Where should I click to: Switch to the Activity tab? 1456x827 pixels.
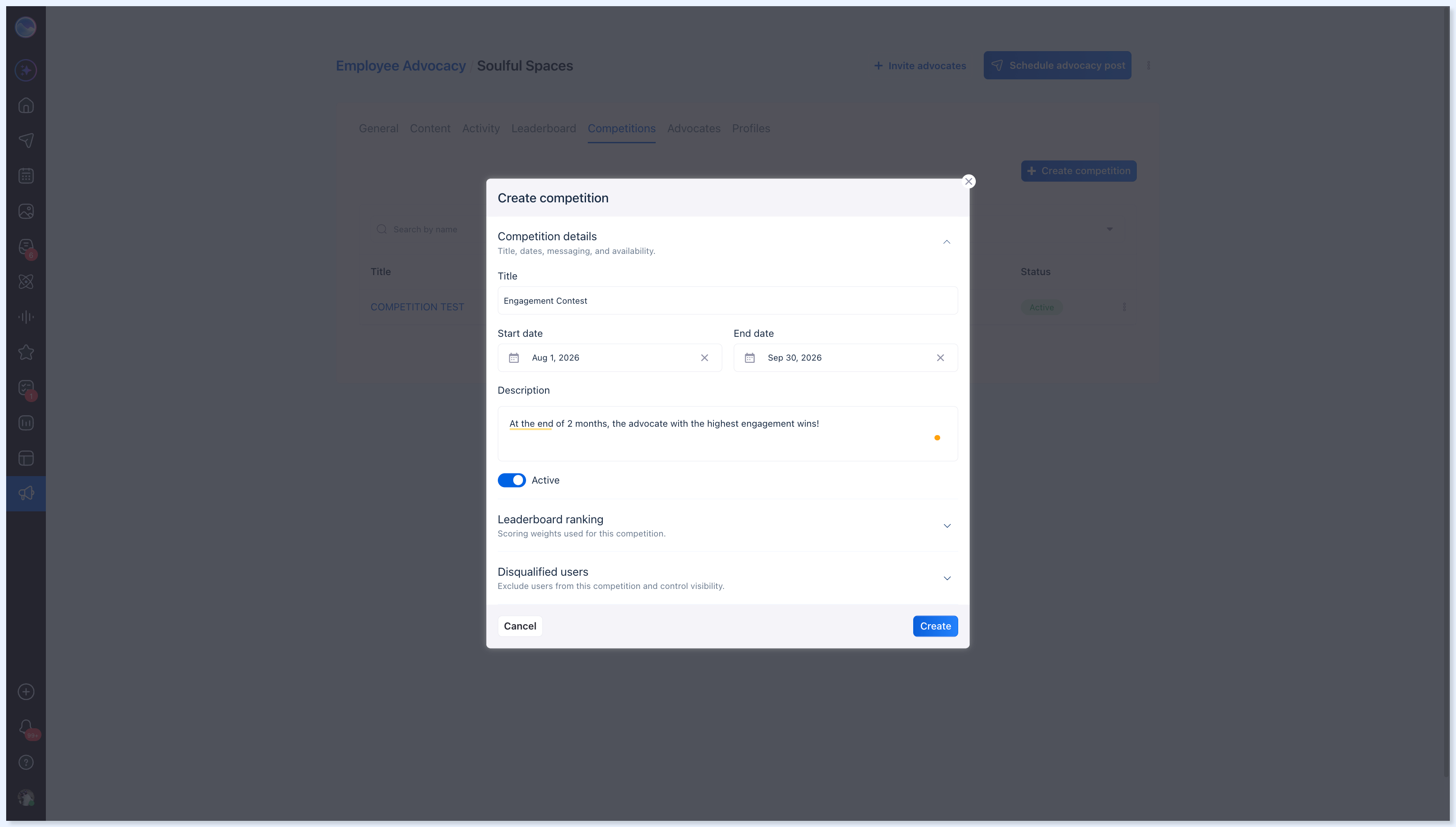coord(481,128)
